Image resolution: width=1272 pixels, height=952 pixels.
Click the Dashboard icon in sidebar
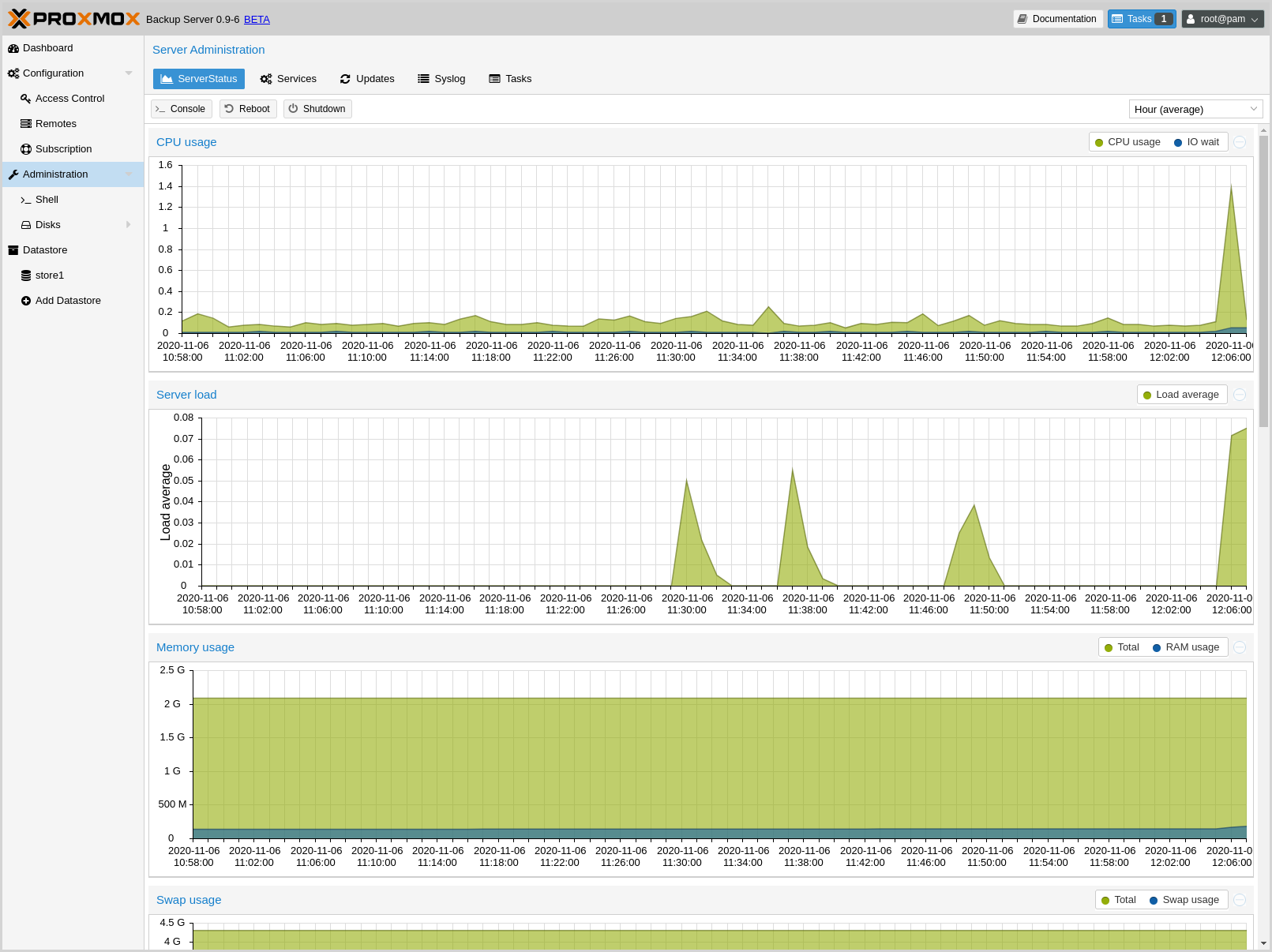coord(13,48)
